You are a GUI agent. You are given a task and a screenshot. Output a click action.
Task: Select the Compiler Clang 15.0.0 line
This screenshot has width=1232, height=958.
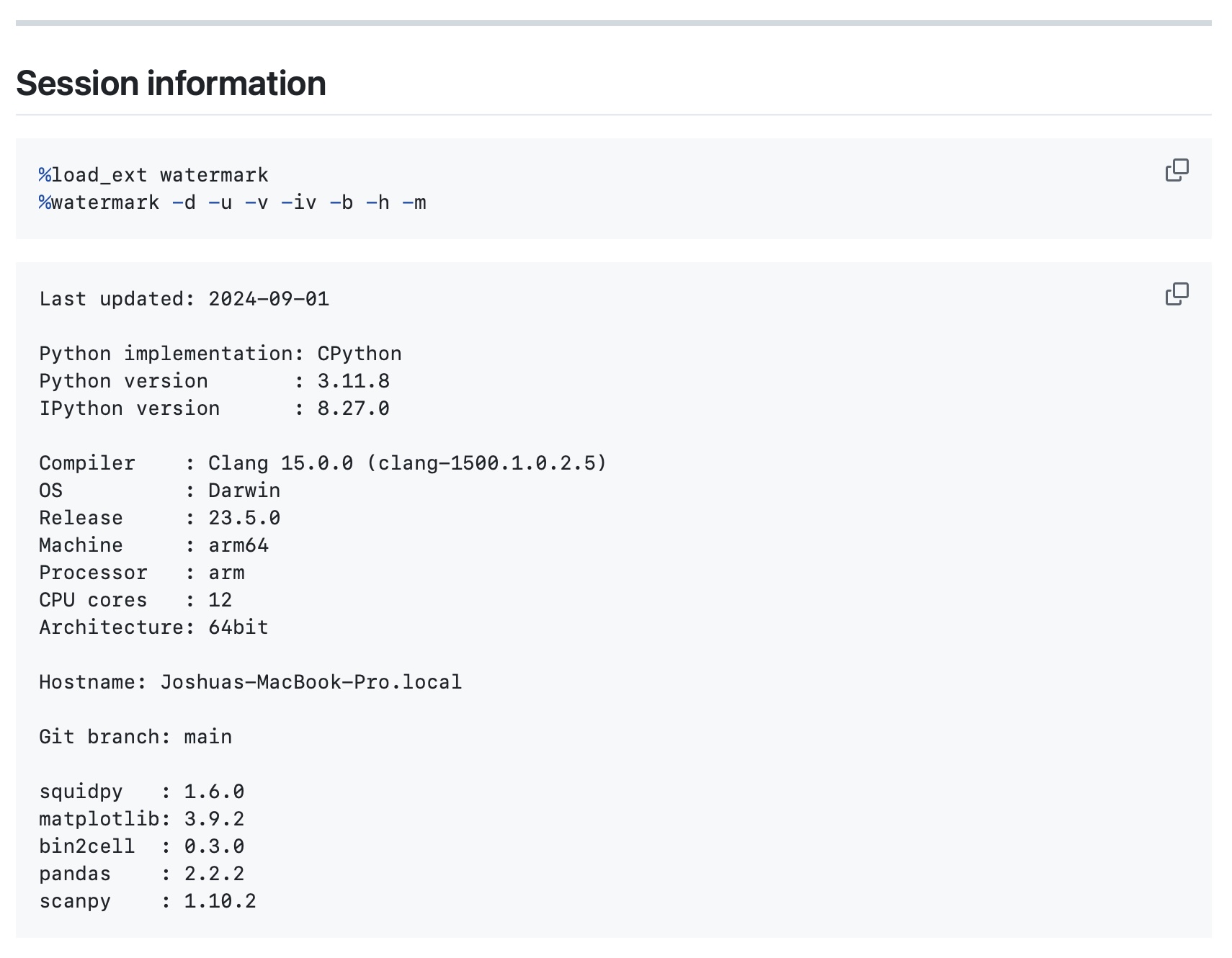(x=323, y=463)
